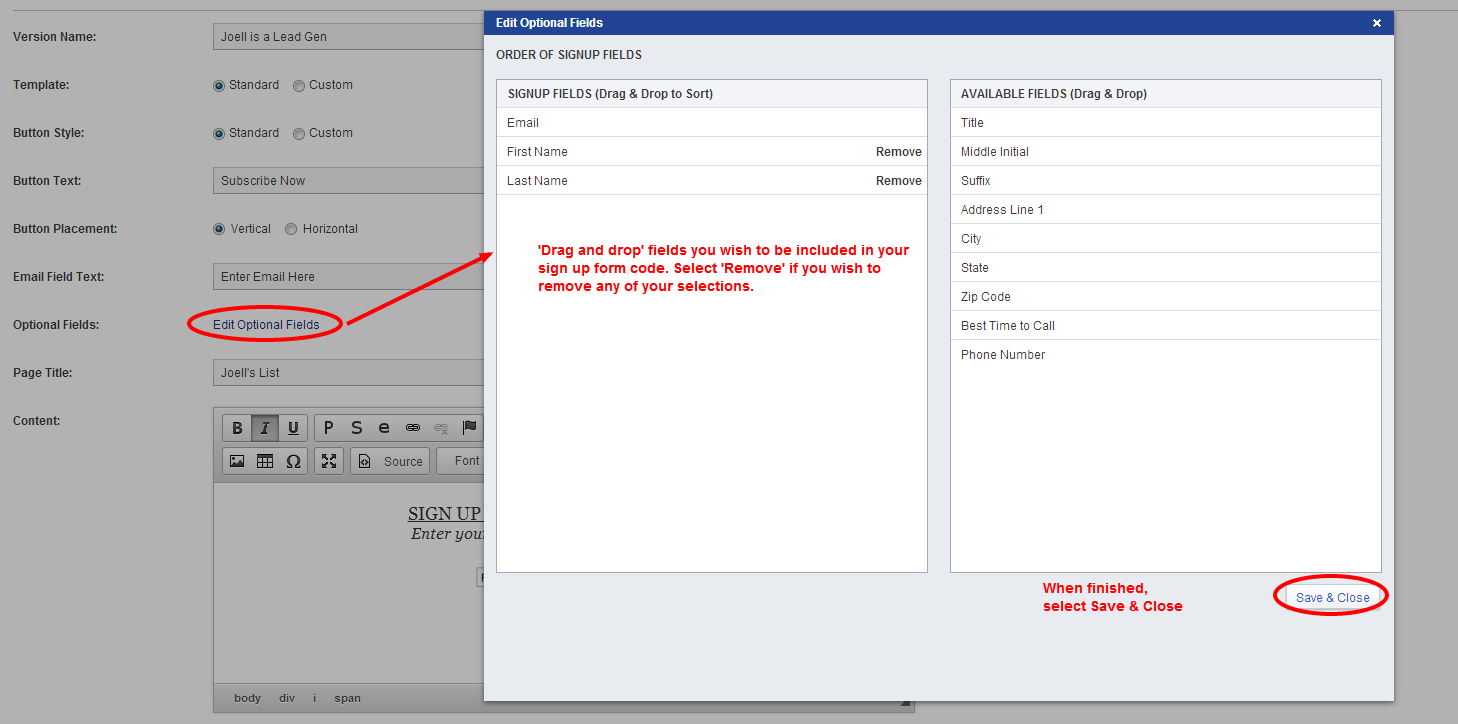Select the Suffix available field
Viewport: 1458px width, 724px height.
(x=1166, y=181)
